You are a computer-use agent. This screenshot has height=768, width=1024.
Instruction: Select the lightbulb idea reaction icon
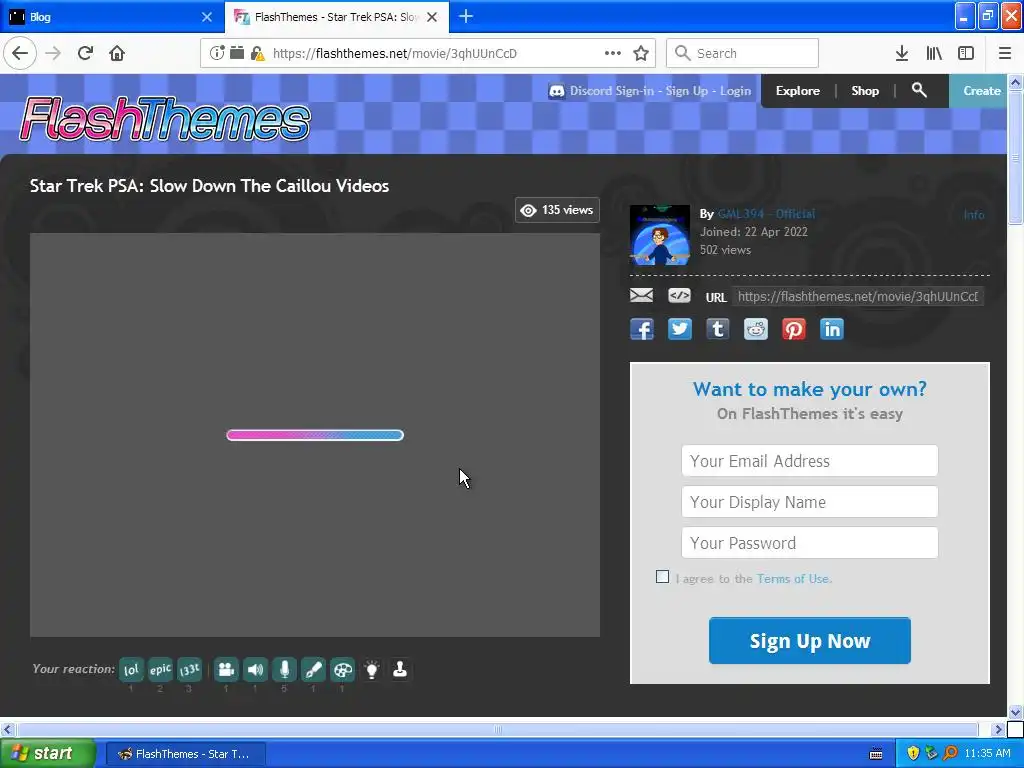point(372,669)
